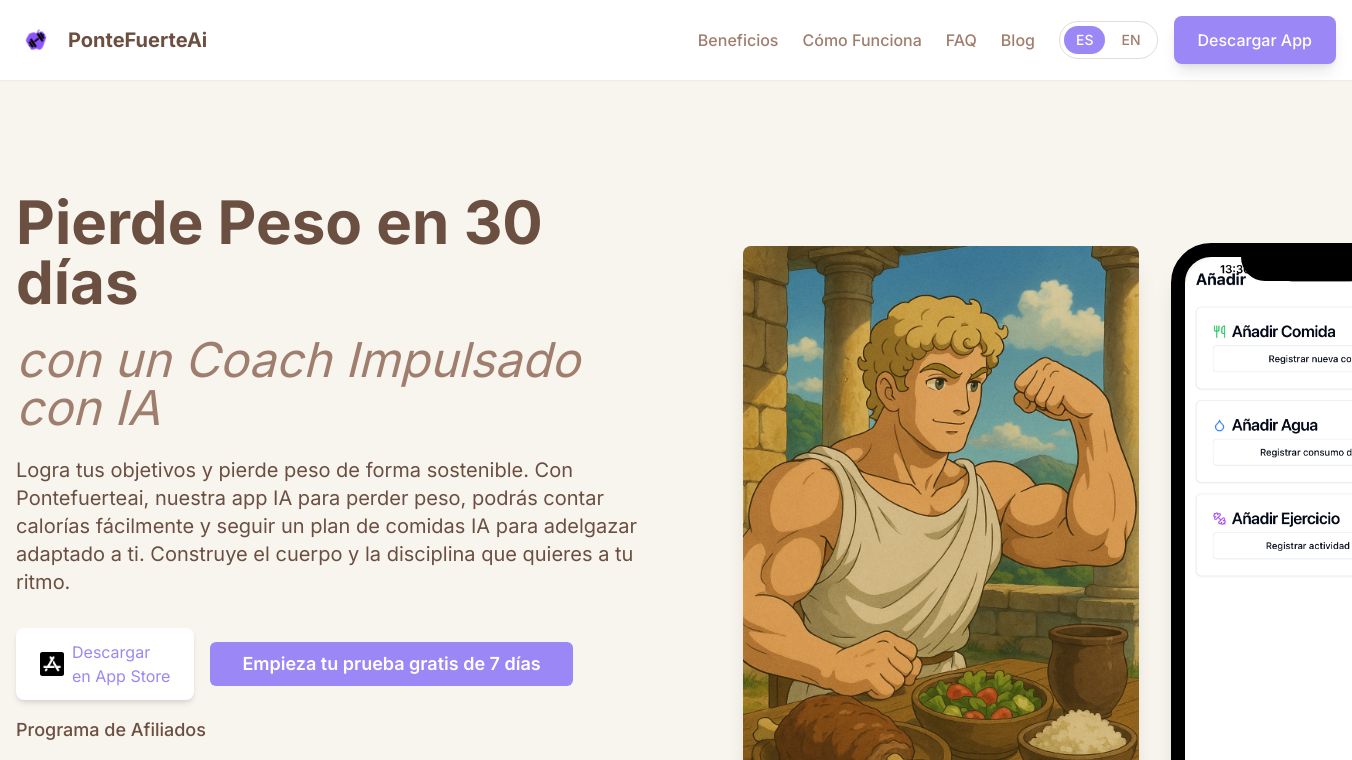Image resolution: width=1352 pixels, height=760 pixels.
Task: Open the Blog link
Action: click(x=1017, y=40)
